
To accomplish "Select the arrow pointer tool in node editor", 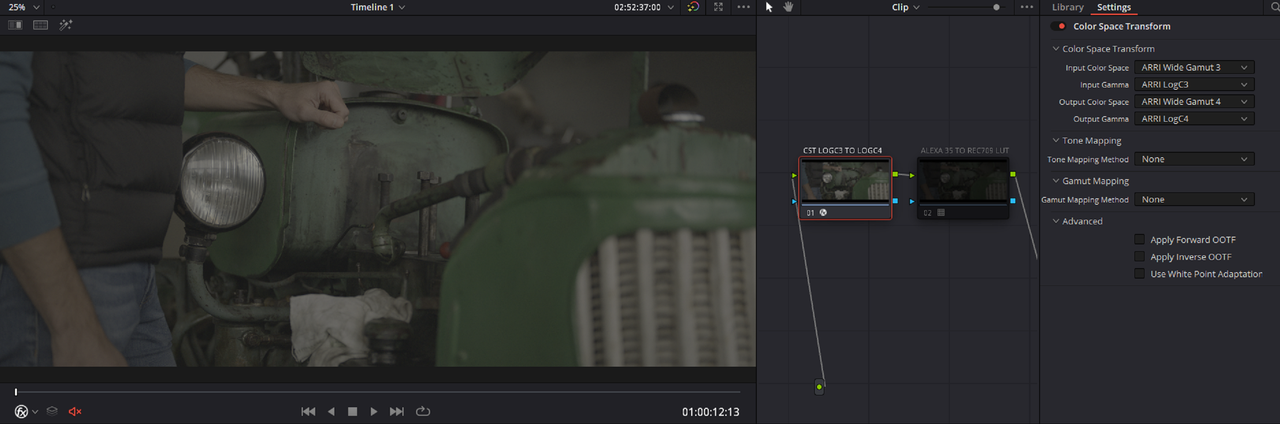I will pyautogui.click(x=769, y=7).
